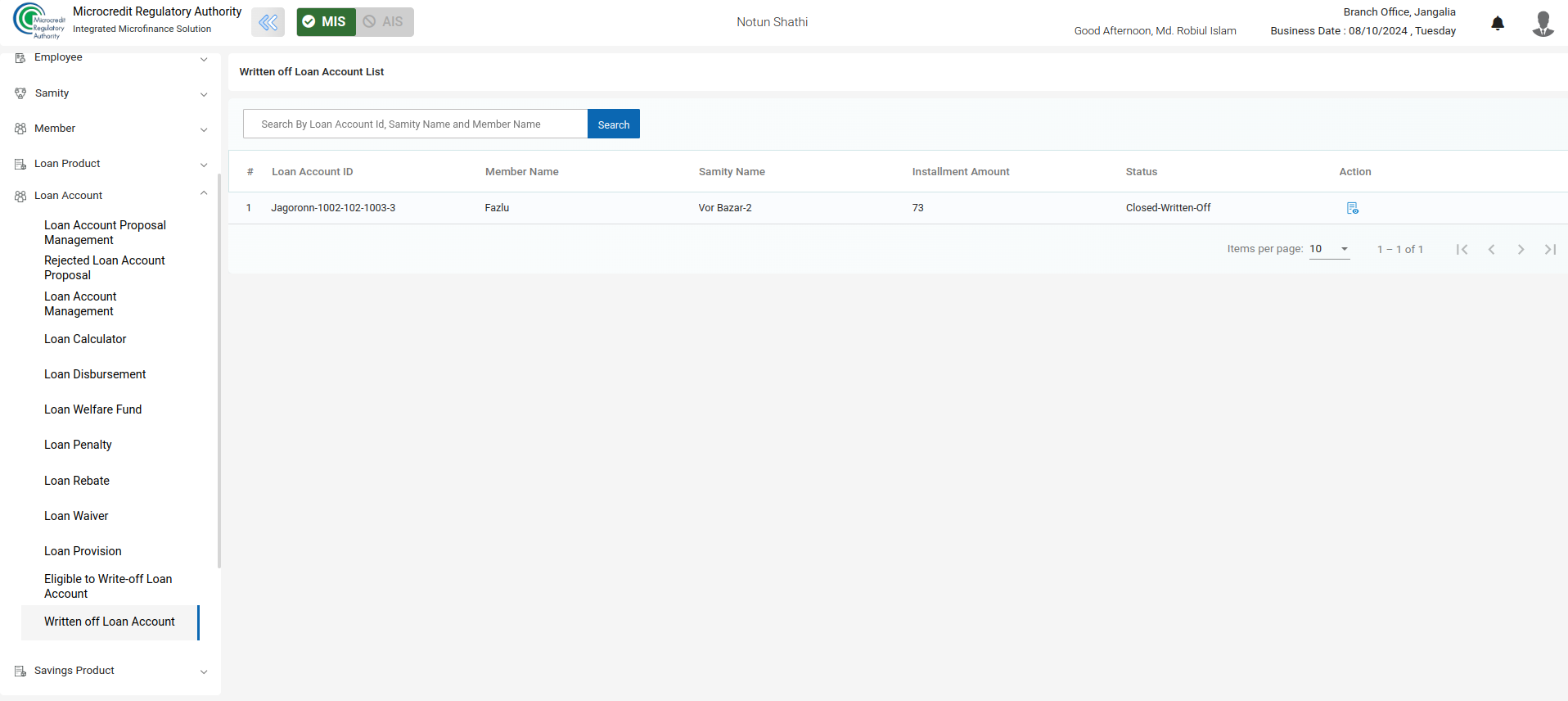The height and width of the screenshot is (701, 1568).
Task: Go to last page of results
Action: pyautogui.click(x=1550, y=249)
